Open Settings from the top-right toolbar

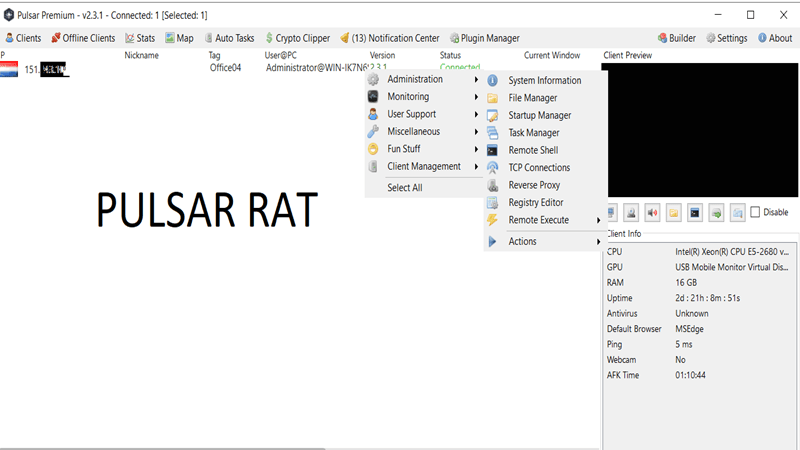click(726, 38)
